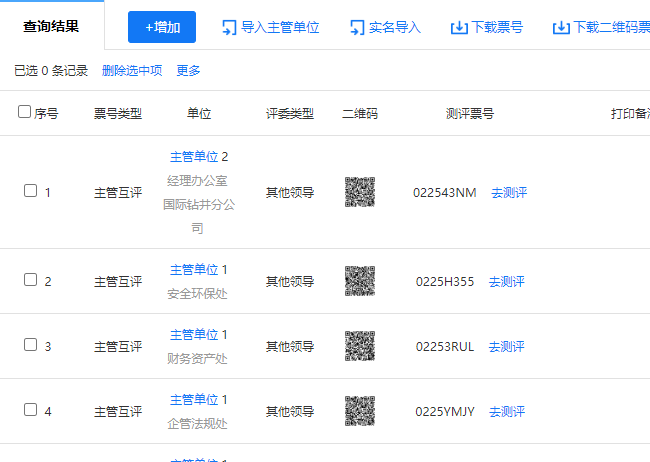Open QR code for ticket 02253RUL

[360, 346]
